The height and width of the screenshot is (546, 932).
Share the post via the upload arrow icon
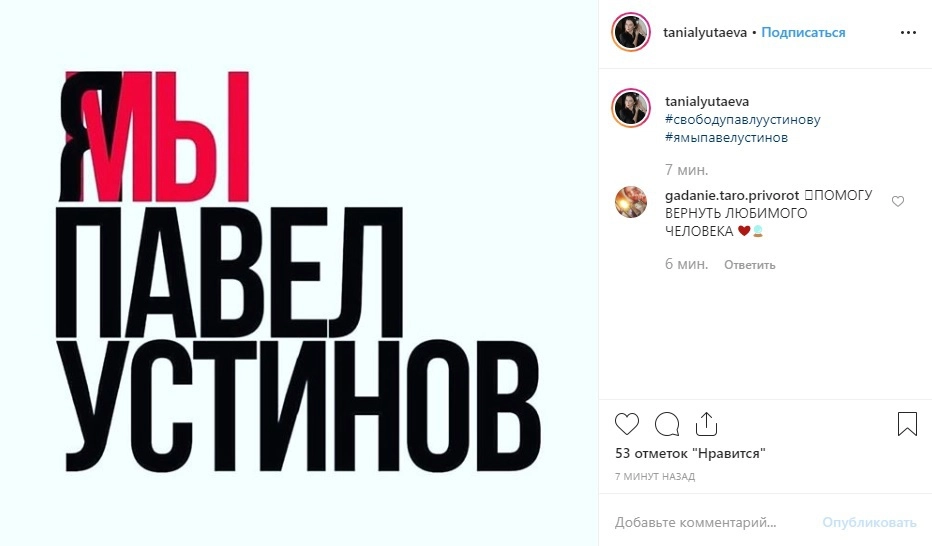click(x=706, y=424)
